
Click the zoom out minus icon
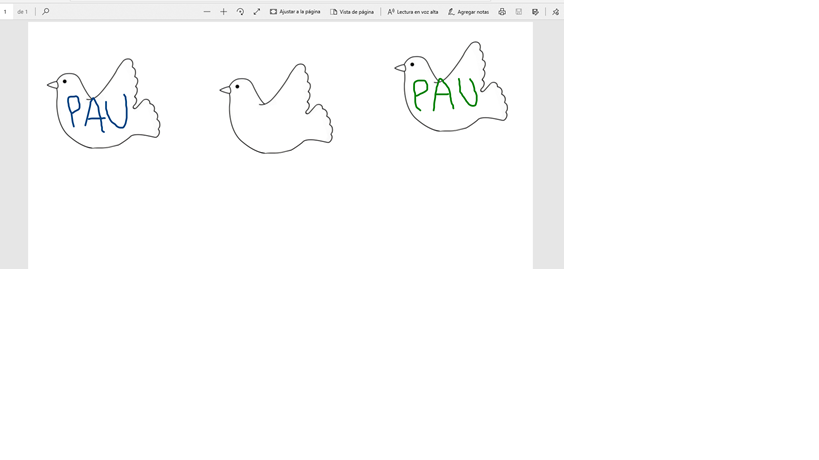pyautogui.click(x=207, y=12)
